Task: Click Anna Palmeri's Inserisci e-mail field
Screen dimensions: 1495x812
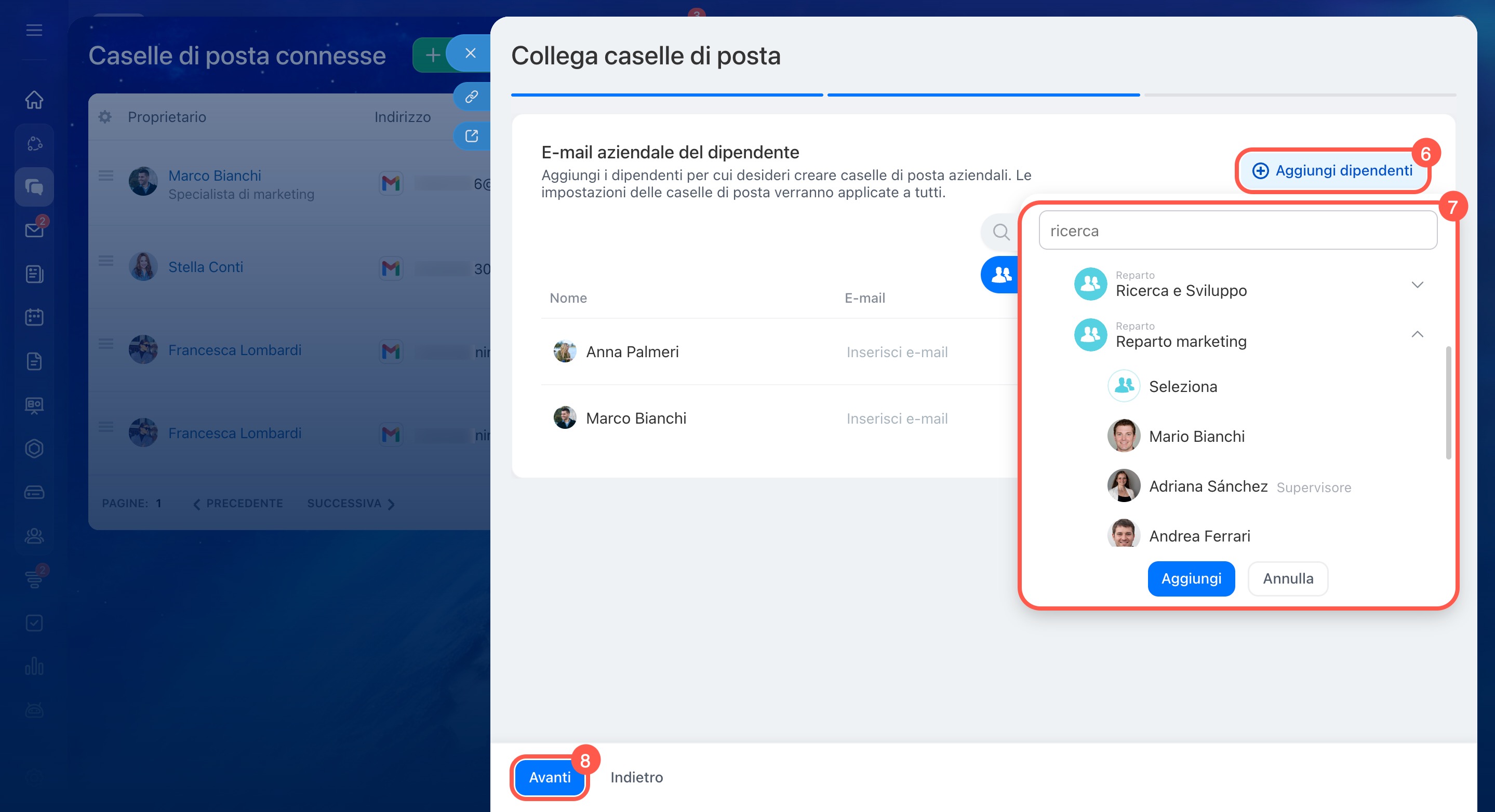Action: click(x=897, y=352)
